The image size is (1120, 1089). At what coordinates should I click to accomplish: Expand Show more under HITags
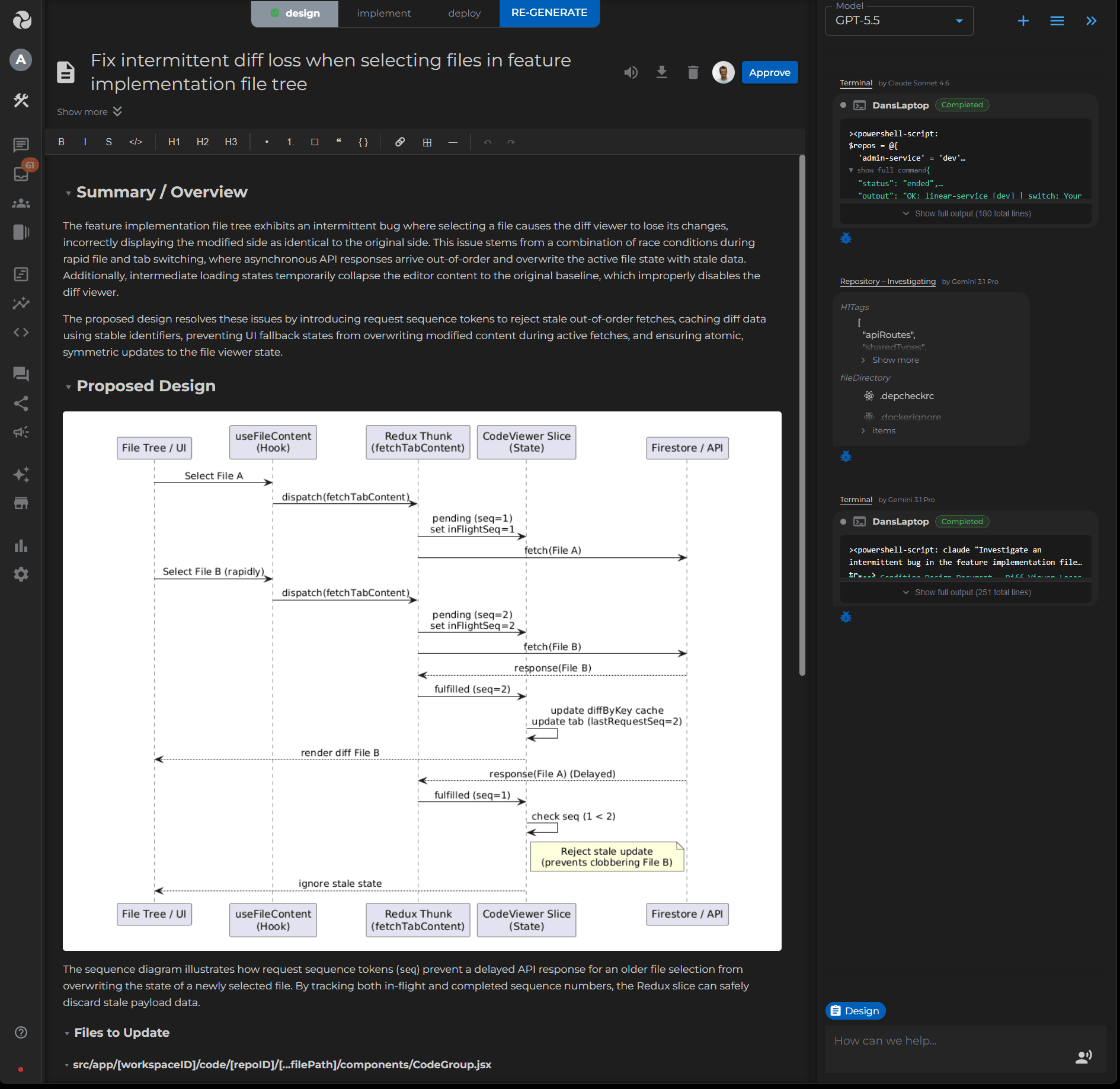pyautogui.click(x=890, y=360)
